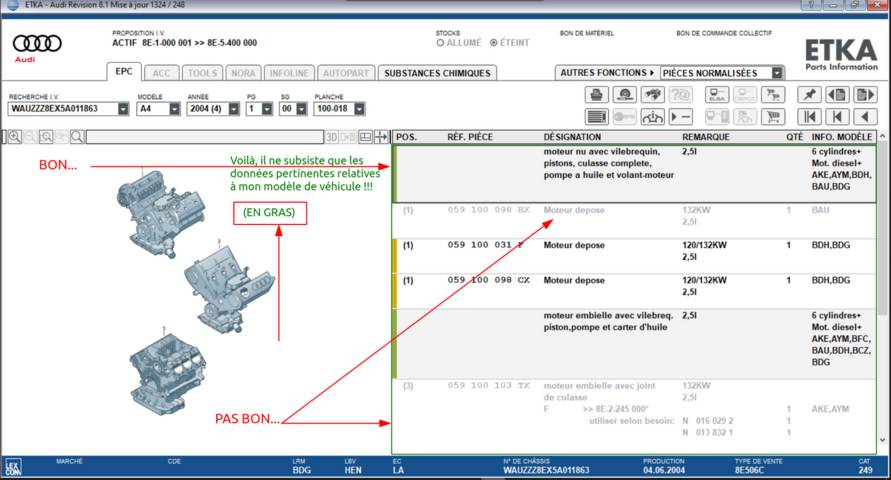Select the ÉTEINT stocks radio button

[x=494, y=43]
